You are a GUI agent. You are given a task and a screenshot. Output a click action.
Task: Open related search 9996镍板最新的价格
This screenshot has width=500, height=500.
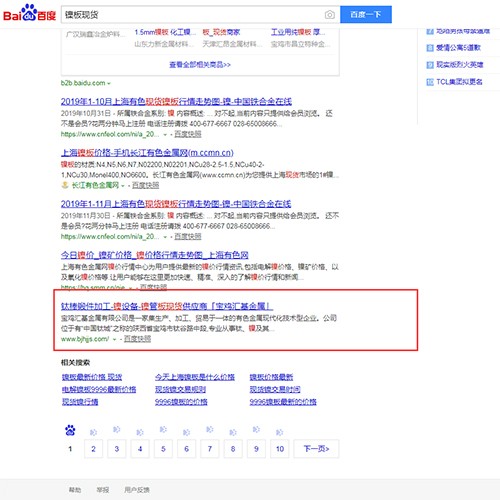(x=283, y=402)
